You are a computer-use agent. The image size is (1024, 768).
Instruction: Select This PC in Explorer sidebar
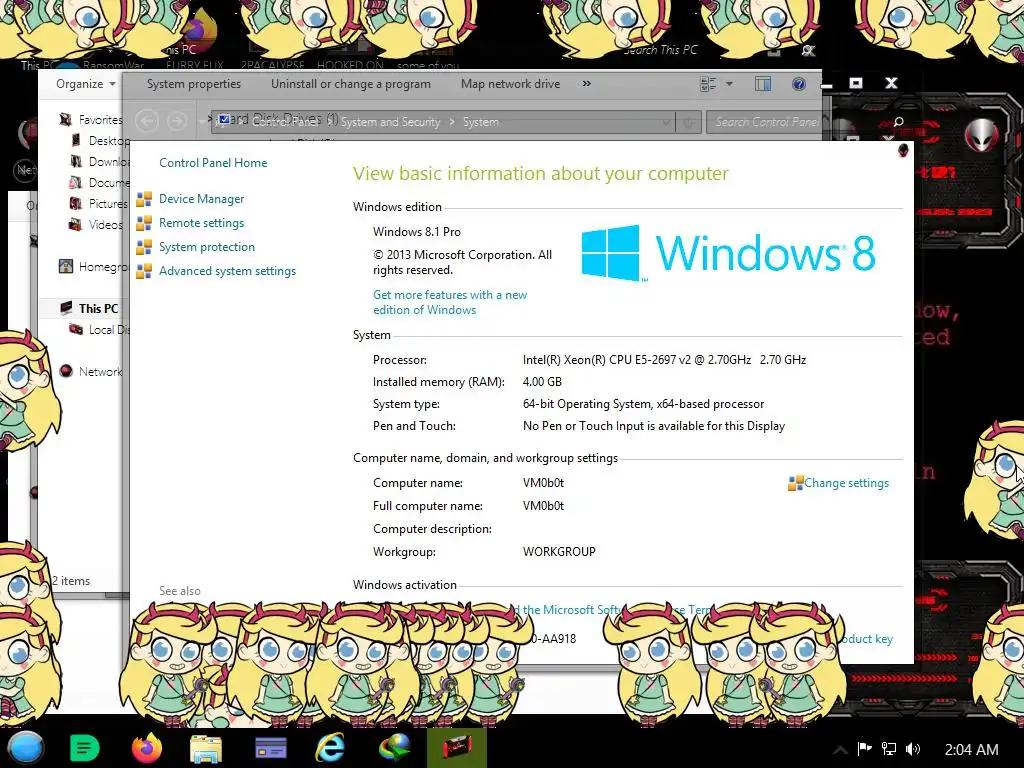(x=99, y=308)
